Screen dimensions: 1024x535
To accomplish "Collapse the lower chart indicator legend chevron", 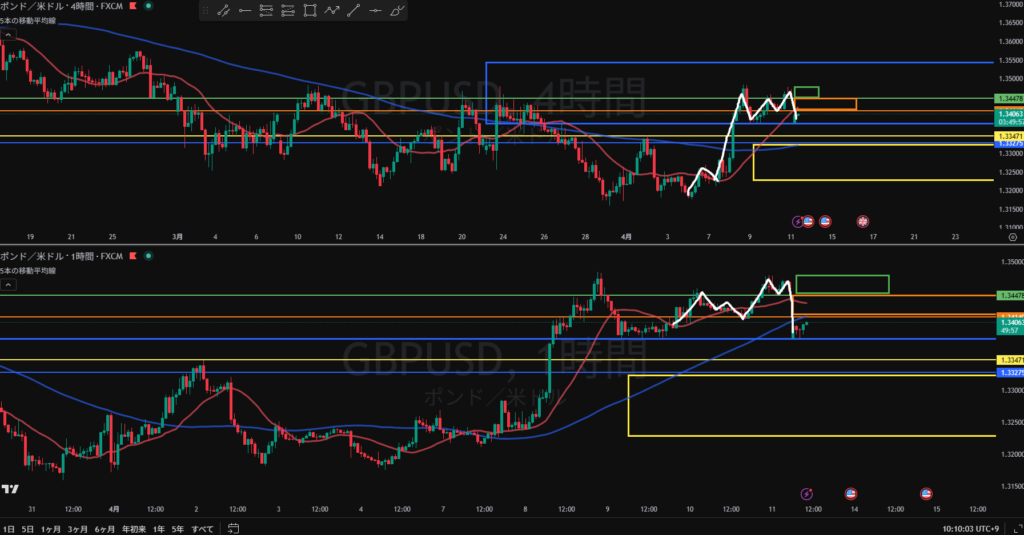I will coord(7,284).
